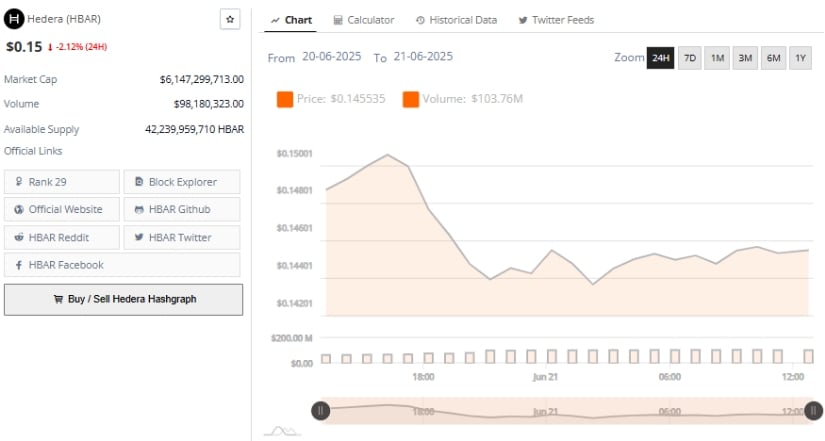Image resolution: width=825 pixels, height=441 pixels.
Task: Click the favorite star icon beside Hedera
Action: (x=230, y=19)
